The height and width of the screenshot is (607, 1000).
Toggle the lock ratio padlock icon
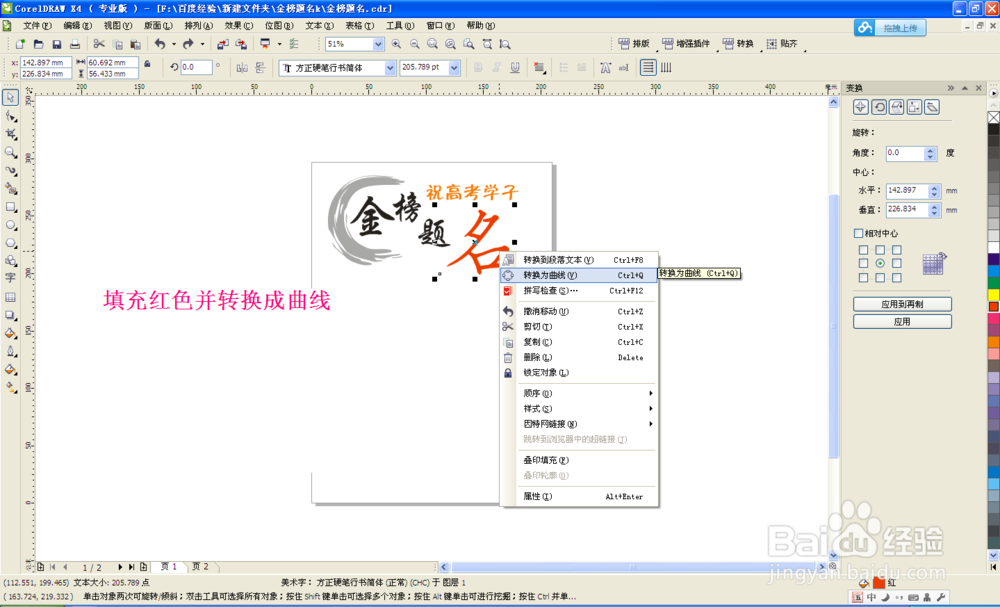click(147, 63)
